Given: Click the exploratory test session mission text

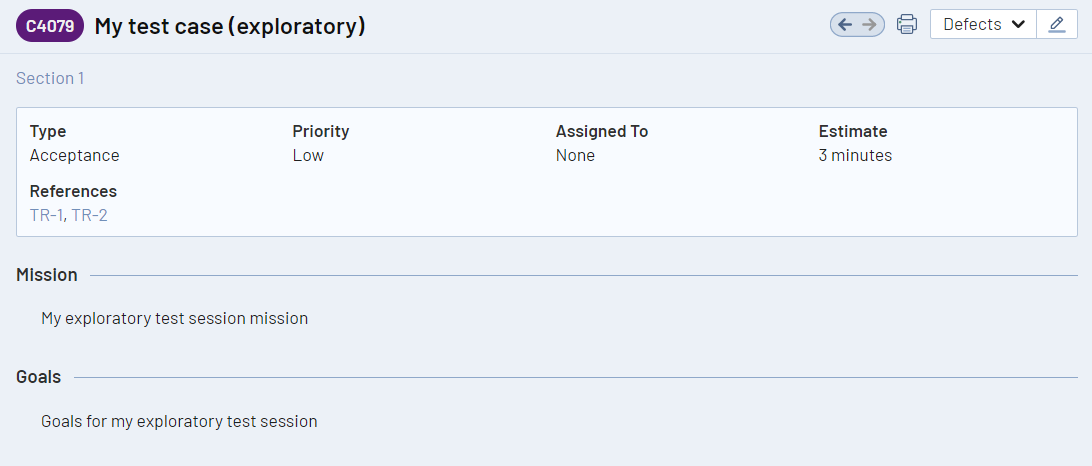Looking at the screenshot, I should point(174,319).
